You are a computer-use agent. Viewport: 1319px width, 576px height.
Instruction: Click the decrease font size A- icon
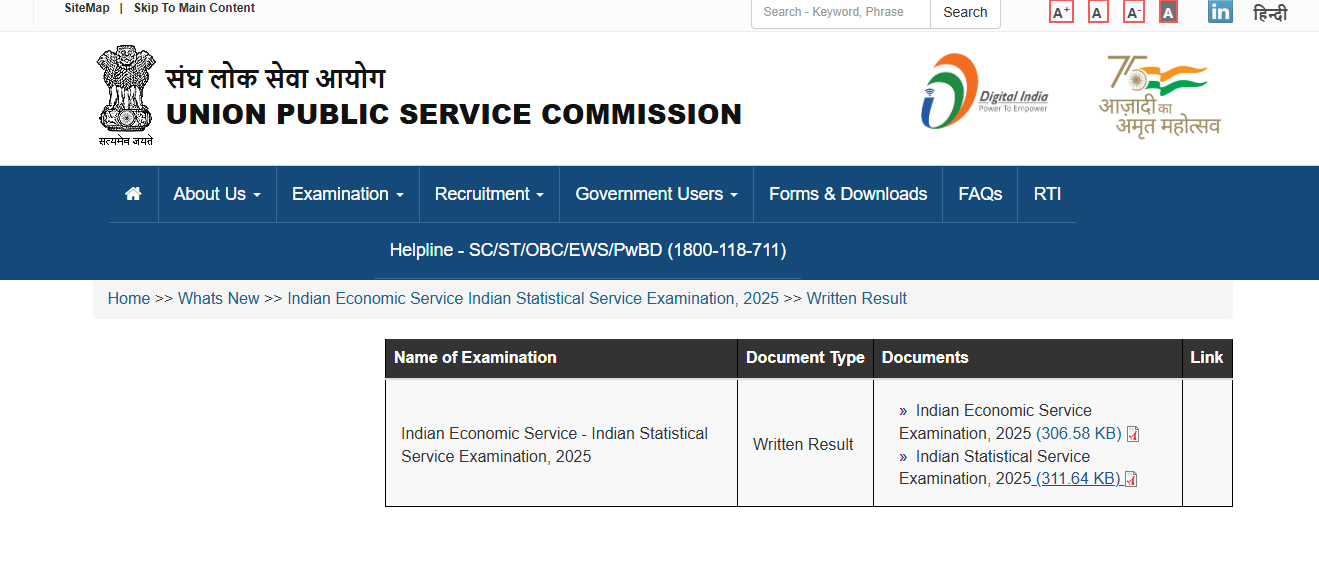point(1134,13)
